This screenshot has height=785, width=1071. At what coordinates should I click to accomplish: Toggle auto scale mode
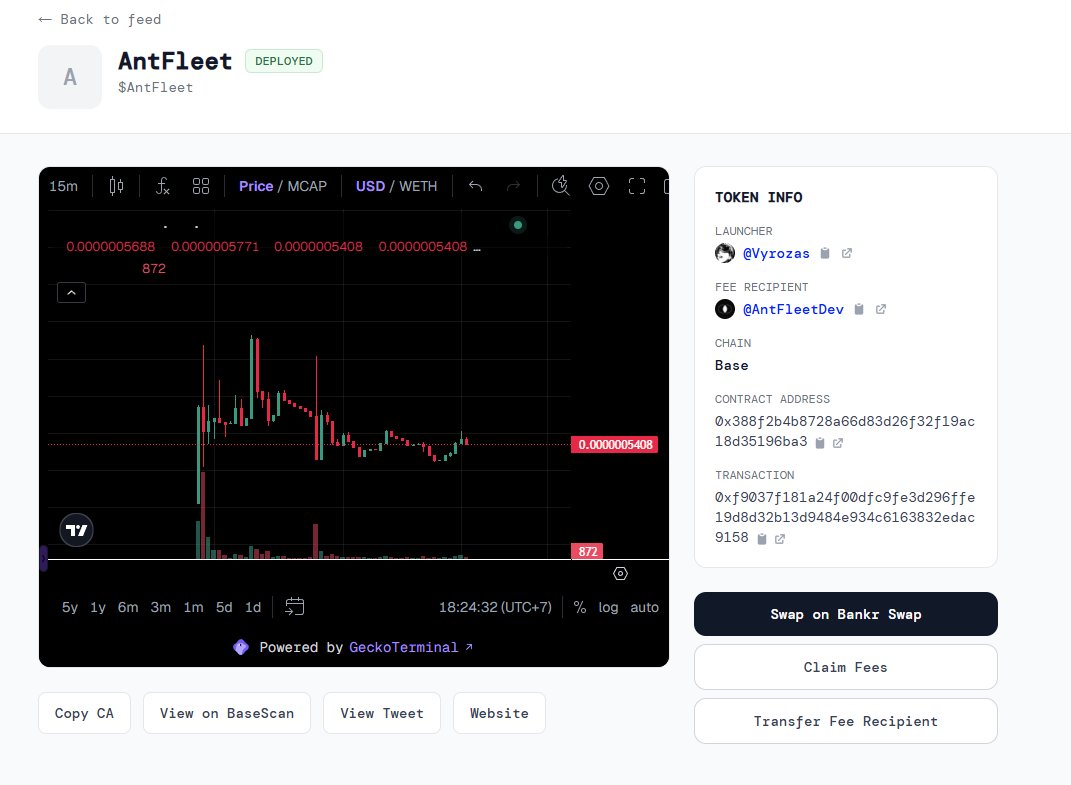(x=644, y=607)
